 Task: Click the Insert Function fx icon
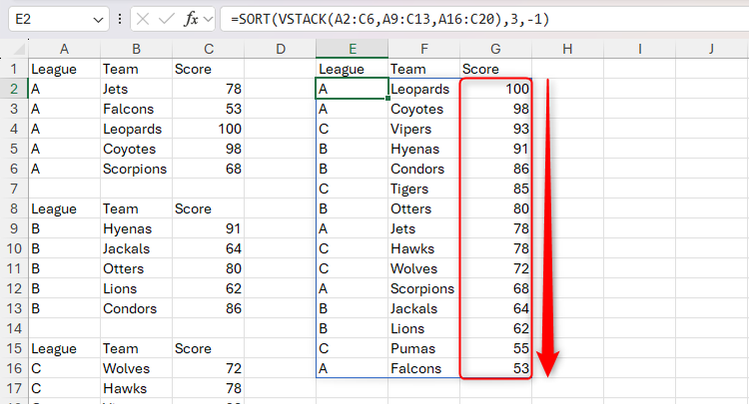192,19
